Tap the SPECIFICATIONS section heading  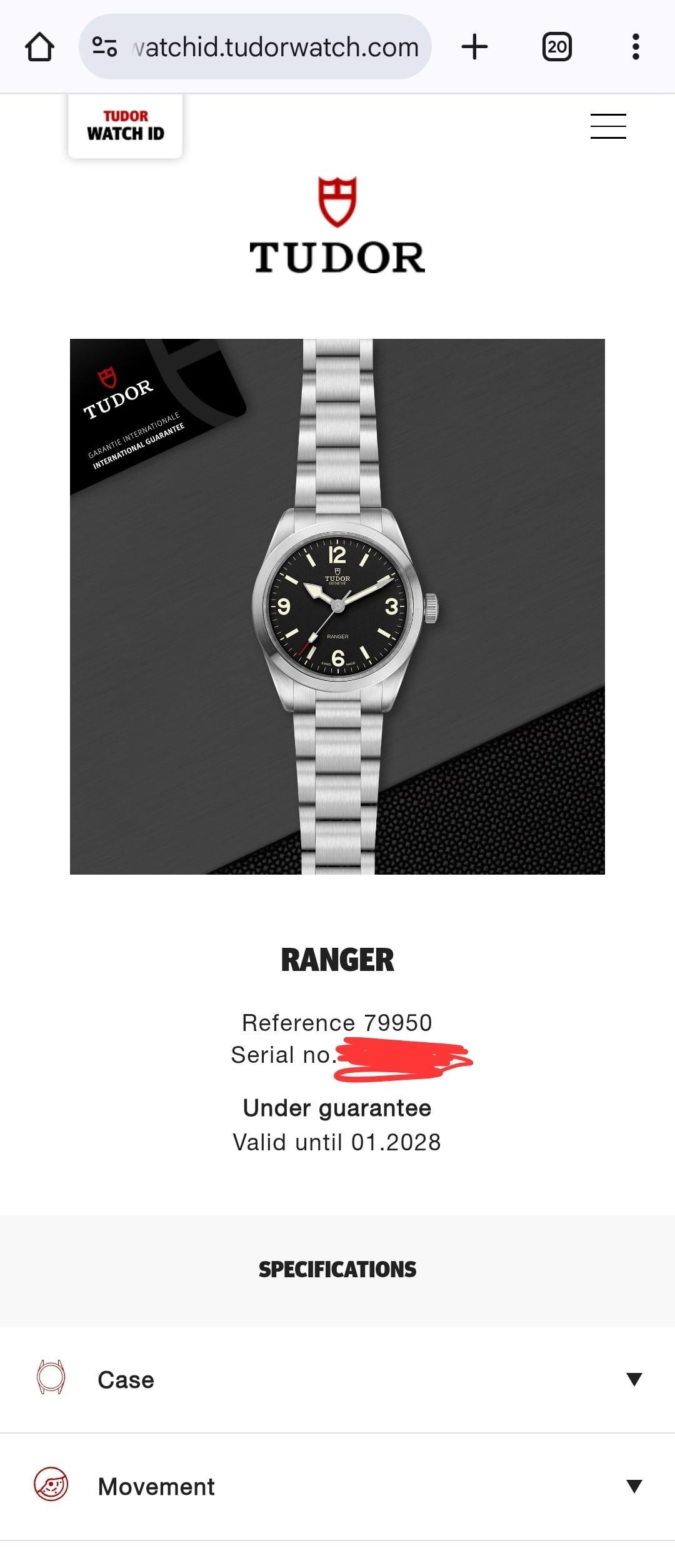[x=337, y=1269]
